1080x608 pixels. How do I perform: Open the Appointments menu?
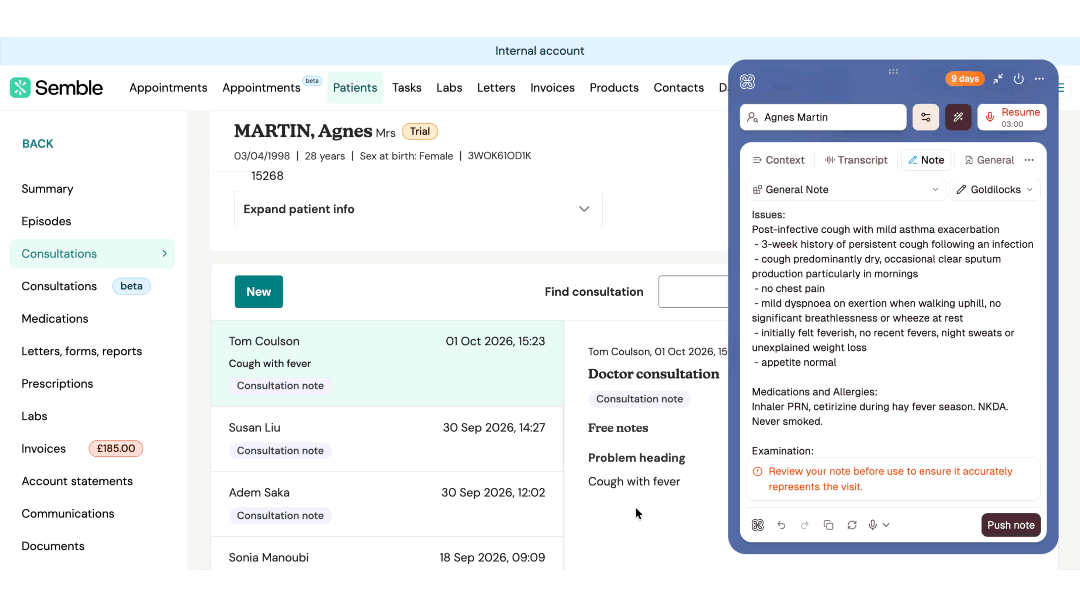pyautogui.click(x=168, y=87)
